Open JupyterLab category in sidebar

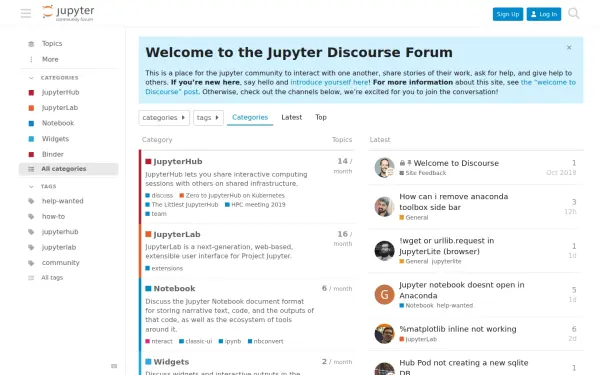pyautogui.click(x=60, y=108)
